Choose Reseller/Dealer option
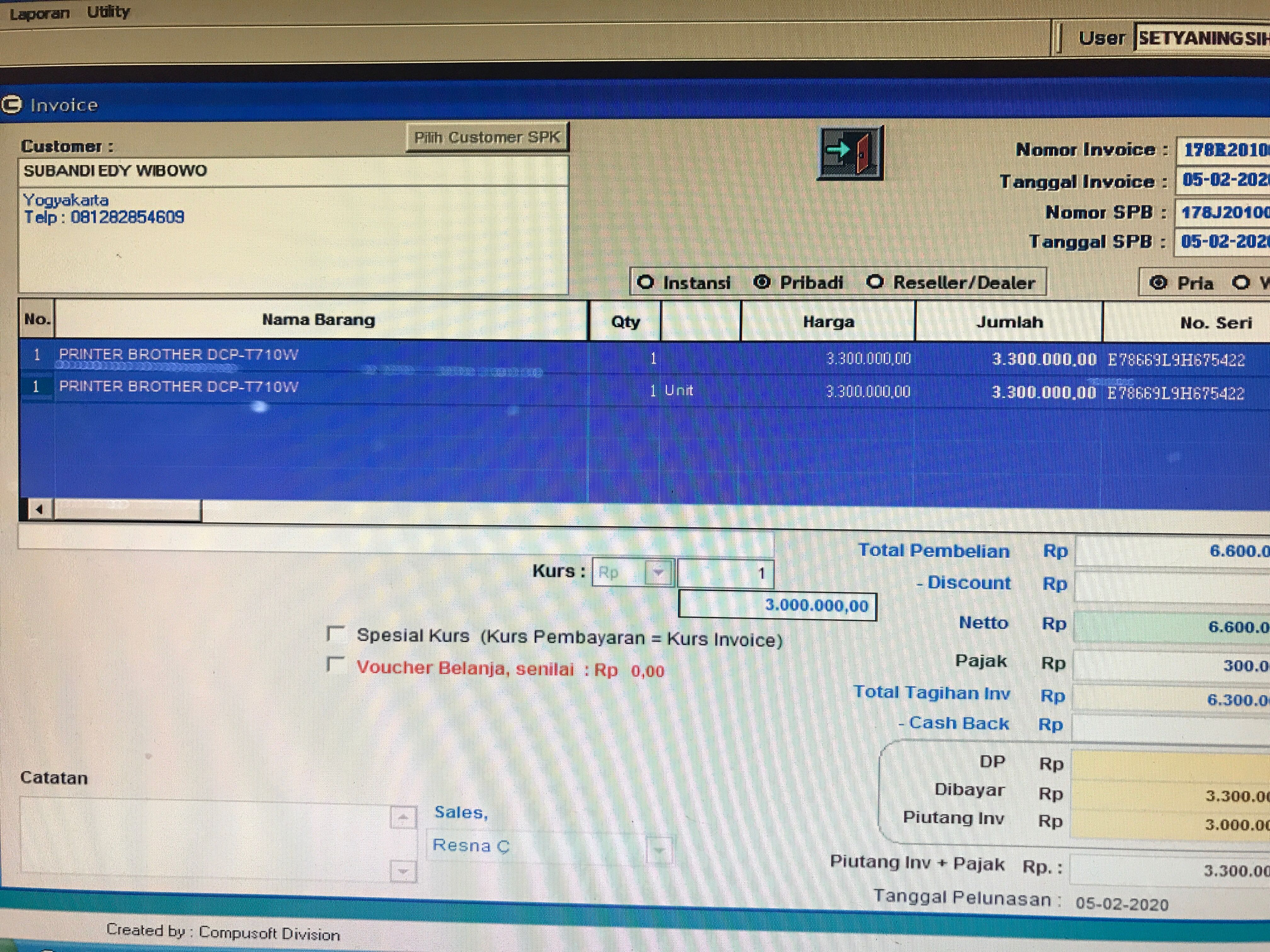 coord(875,282)
